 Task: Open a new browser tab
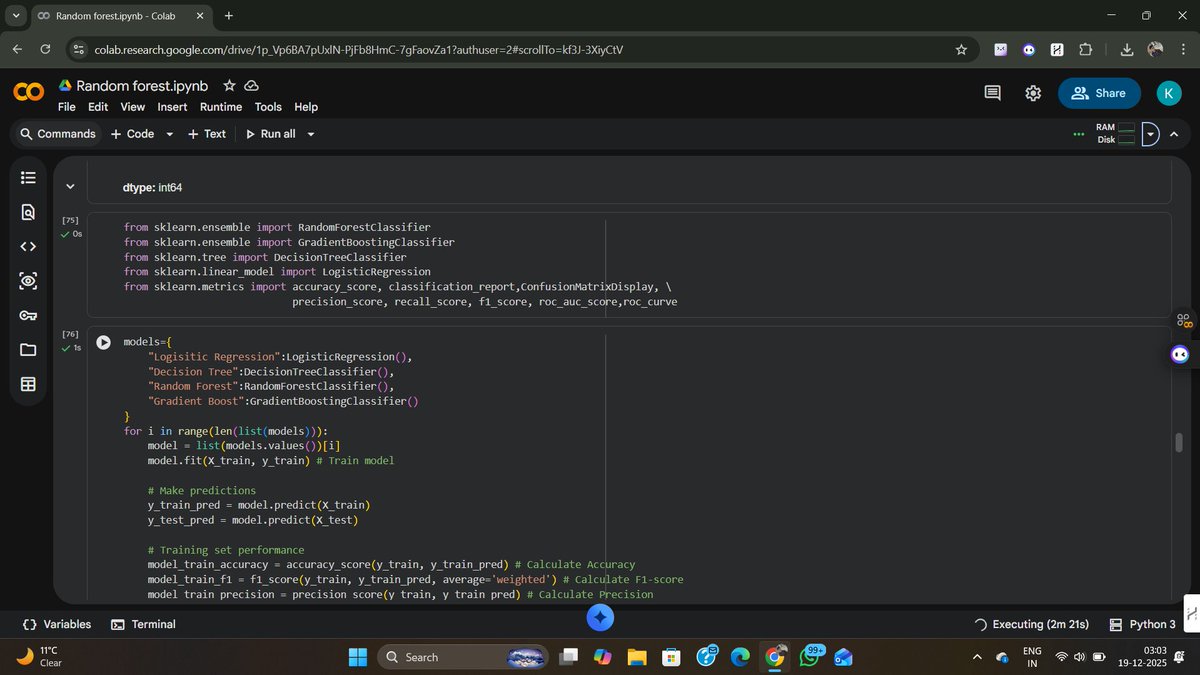point(229,16)
